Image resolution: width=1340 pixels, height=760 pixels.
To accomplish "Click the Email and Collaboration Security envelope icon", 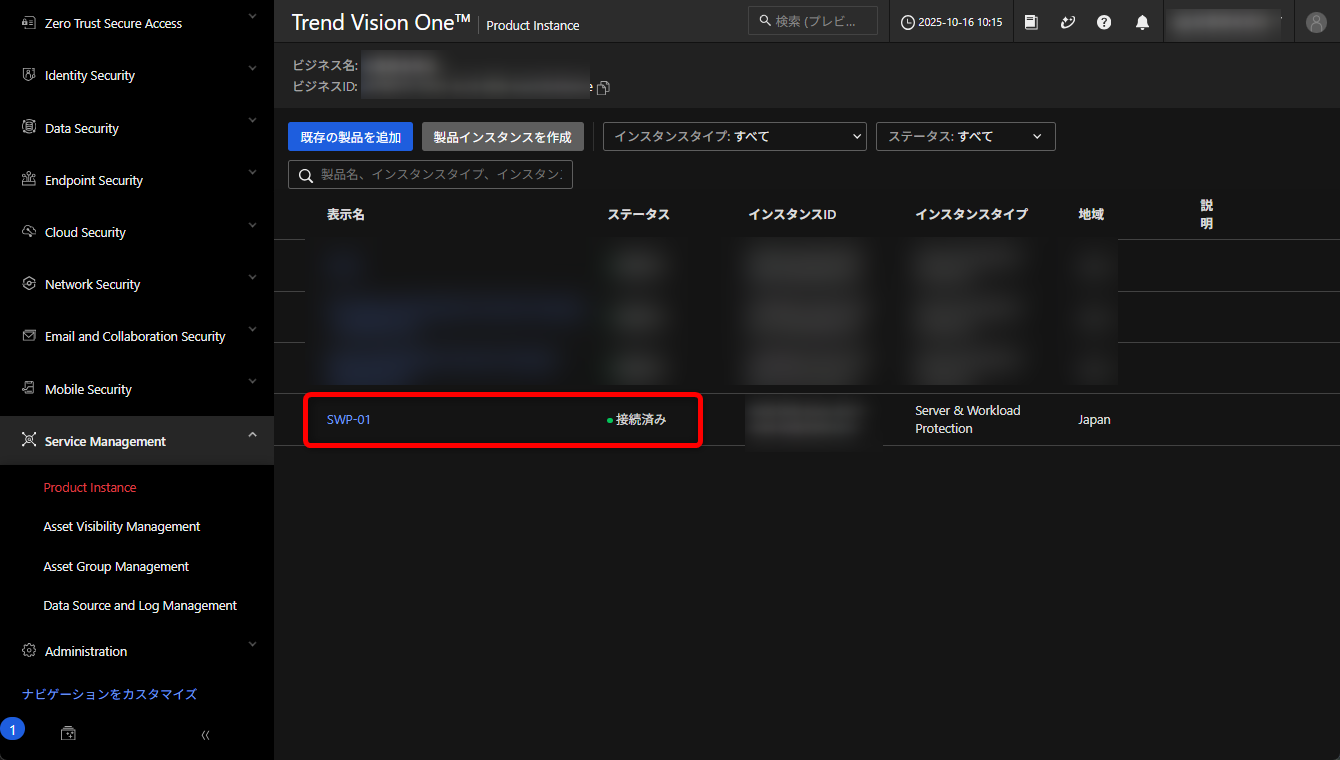I will point(29,336).
